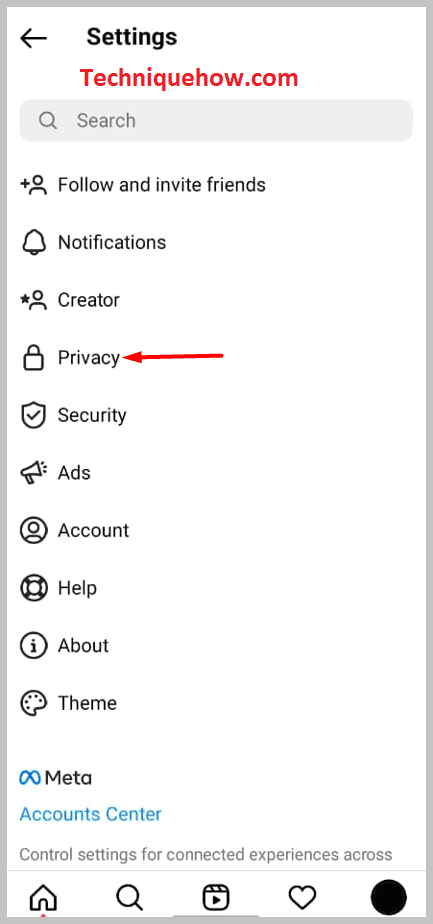Viewport: 433px width, 924px height.
Task: Tap the Creator star-person icon
Action: 33,300
